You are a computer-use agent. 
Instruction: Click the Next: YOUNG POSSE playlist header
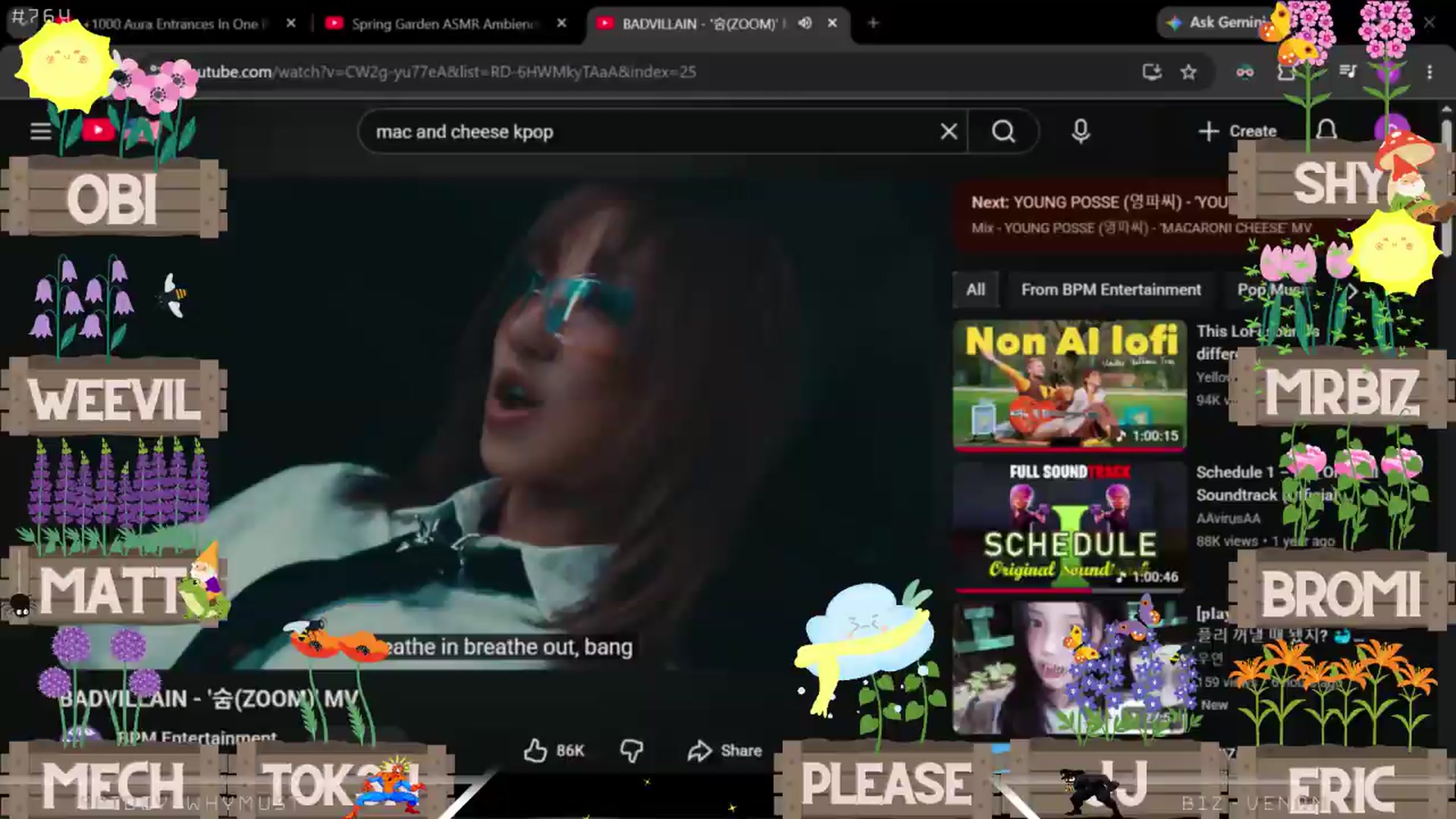coord(1100,202)
